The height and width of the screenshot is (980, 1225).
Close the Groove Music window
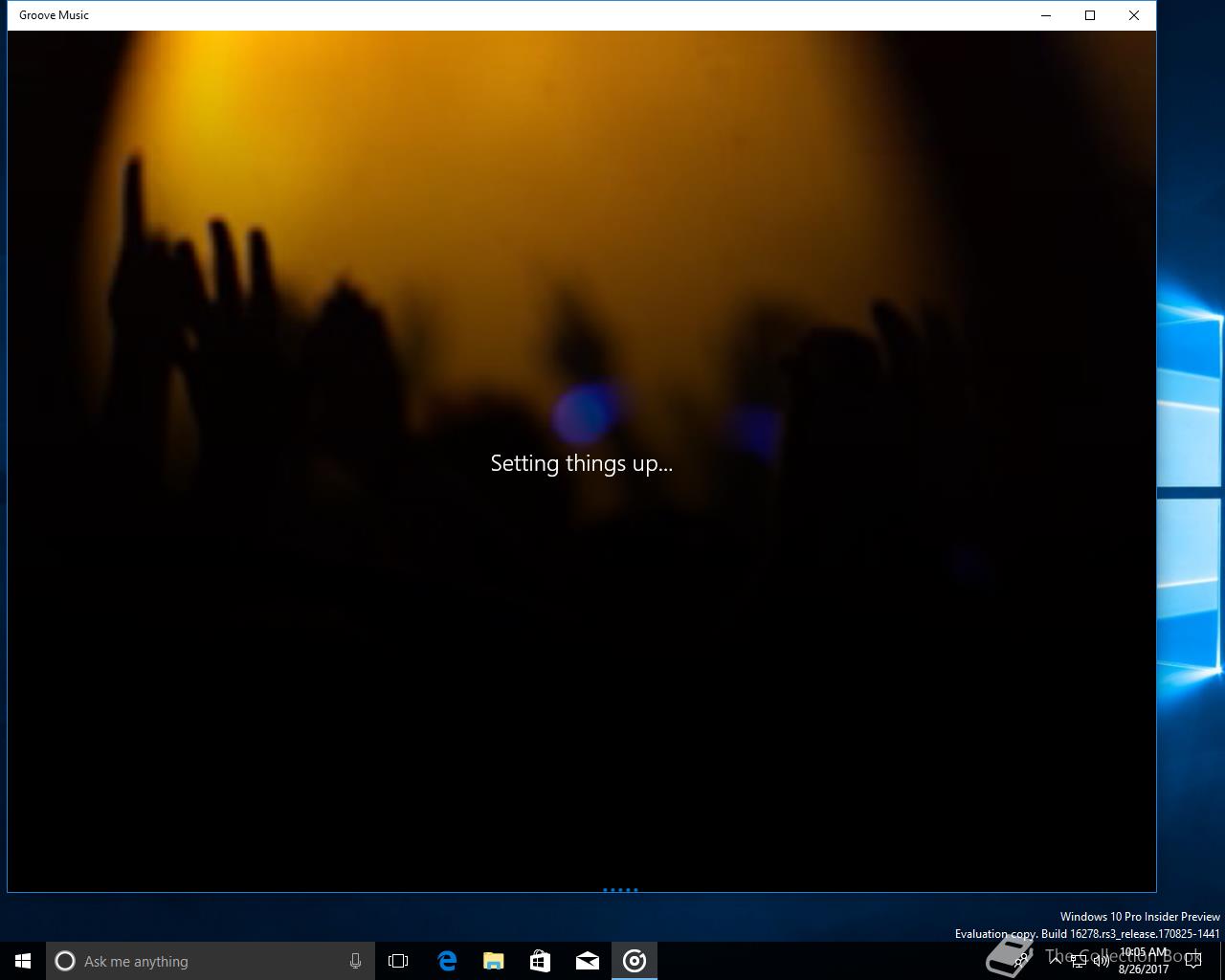coord(1134,15)
